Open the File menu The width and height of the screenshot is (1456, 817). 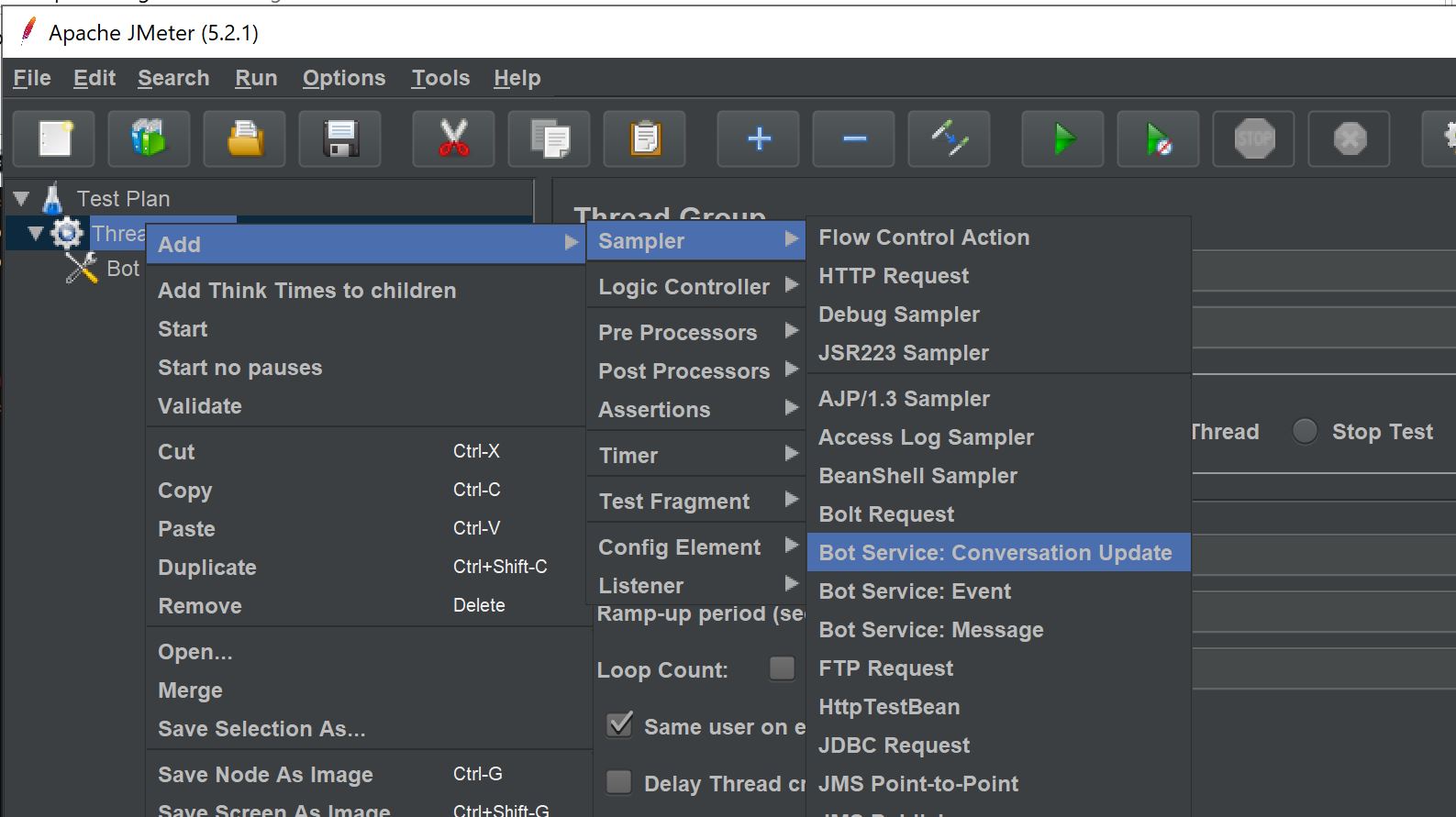coord(32,78)
